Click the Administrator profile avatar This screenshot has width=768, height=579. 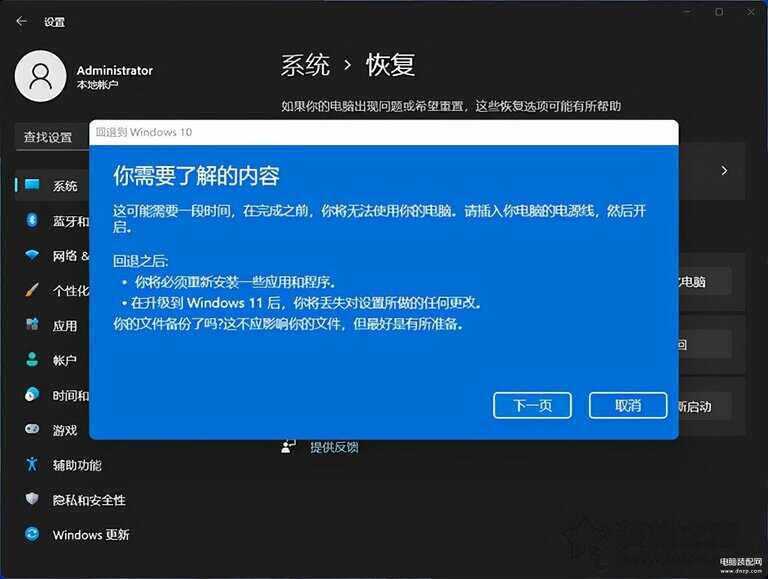(40, 77)
